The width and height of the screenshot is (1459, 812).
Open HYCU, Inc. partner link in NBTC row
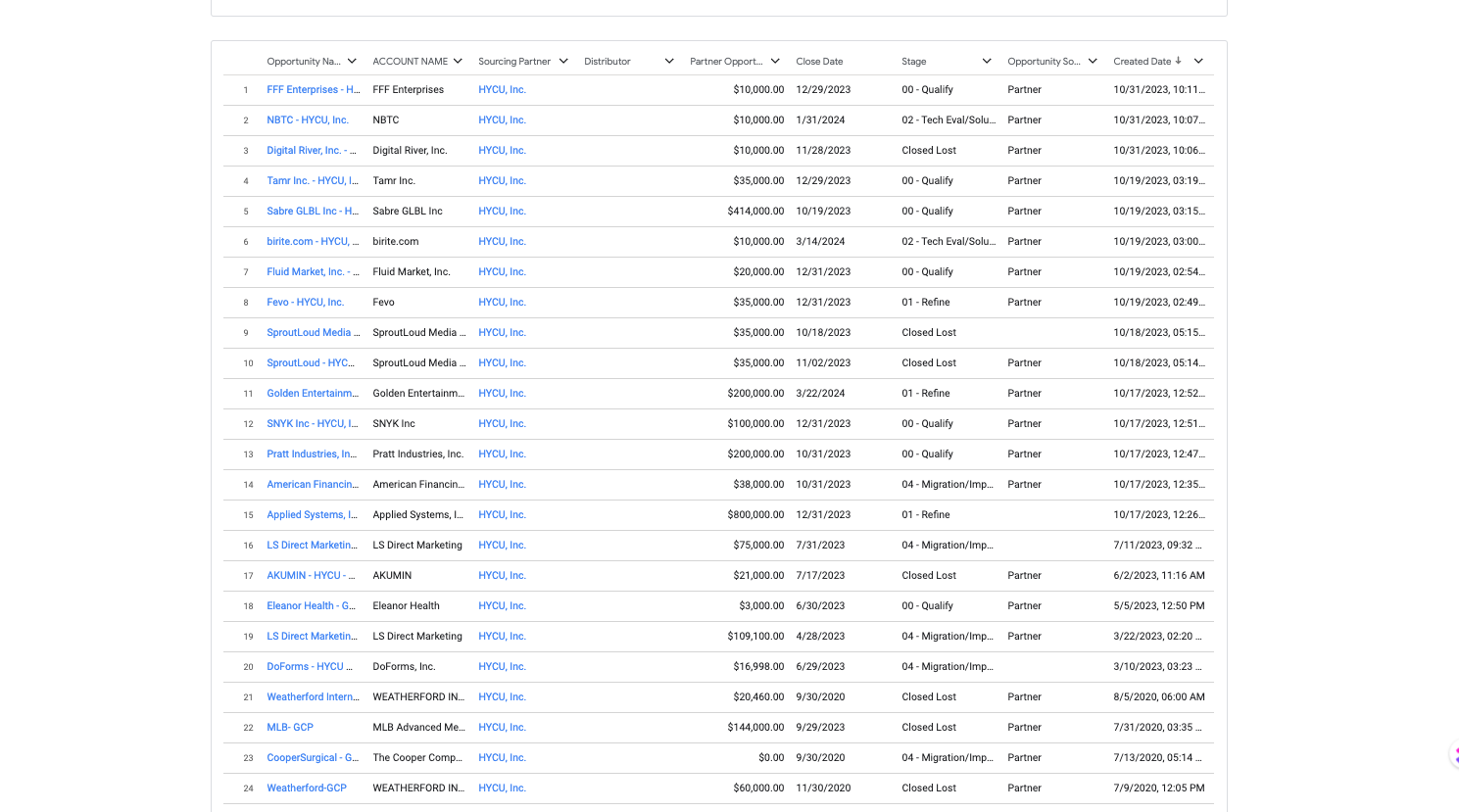coord(502,120)
